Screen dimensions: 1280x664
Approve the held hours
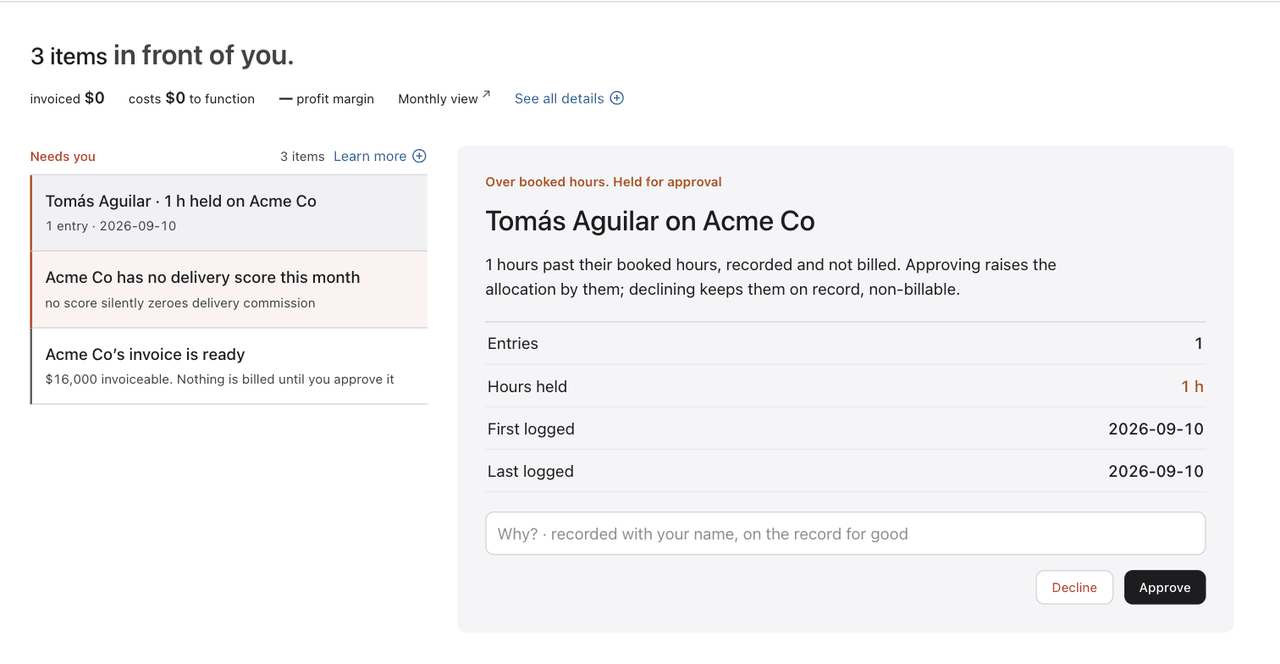(x=1165, y=587)
